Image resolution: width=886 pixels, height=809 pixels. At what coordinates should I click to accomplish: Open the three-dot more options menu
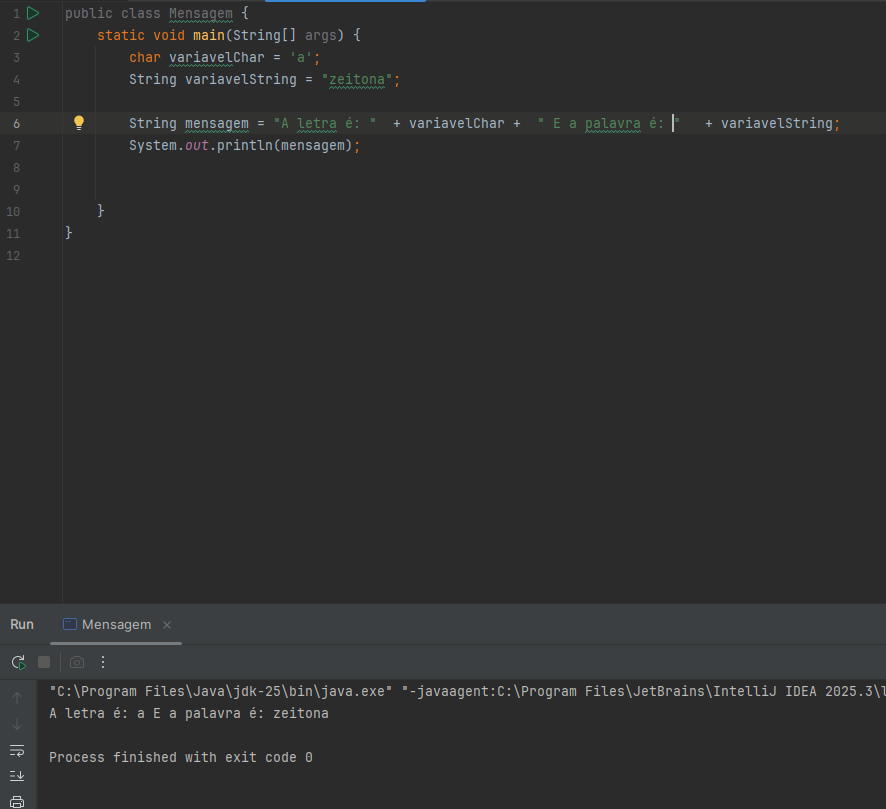(102, 662)
